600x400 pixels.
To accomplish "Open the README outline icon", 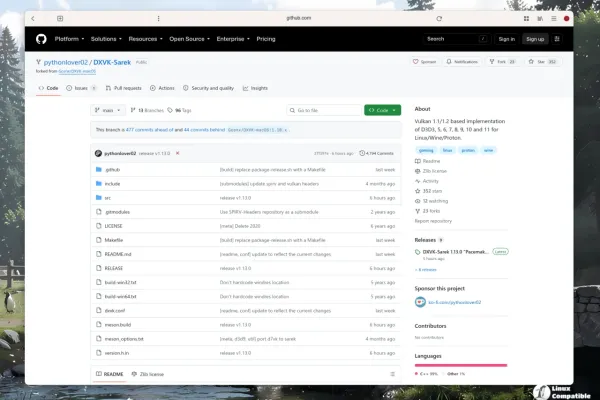I will pos(392,374).
